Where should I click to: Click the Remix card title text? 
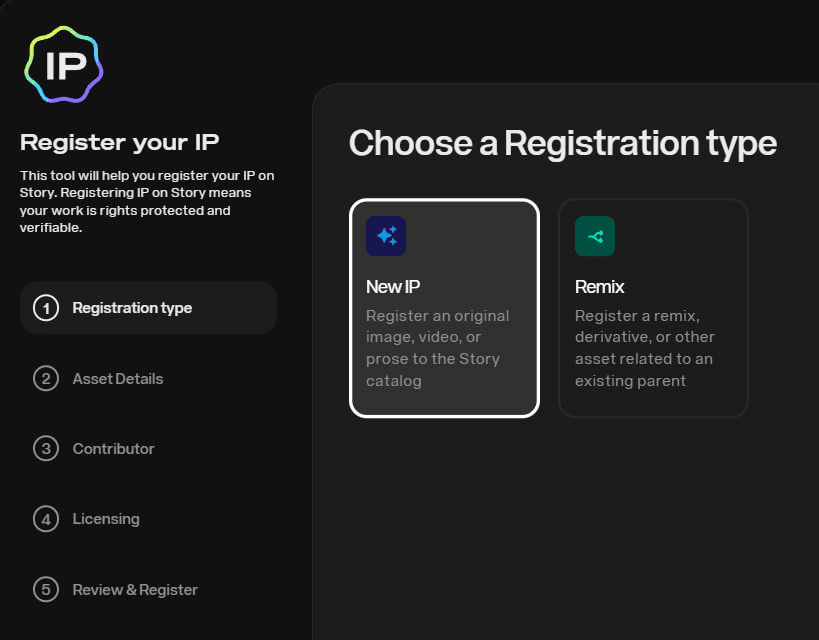click(x=600, y=287)
